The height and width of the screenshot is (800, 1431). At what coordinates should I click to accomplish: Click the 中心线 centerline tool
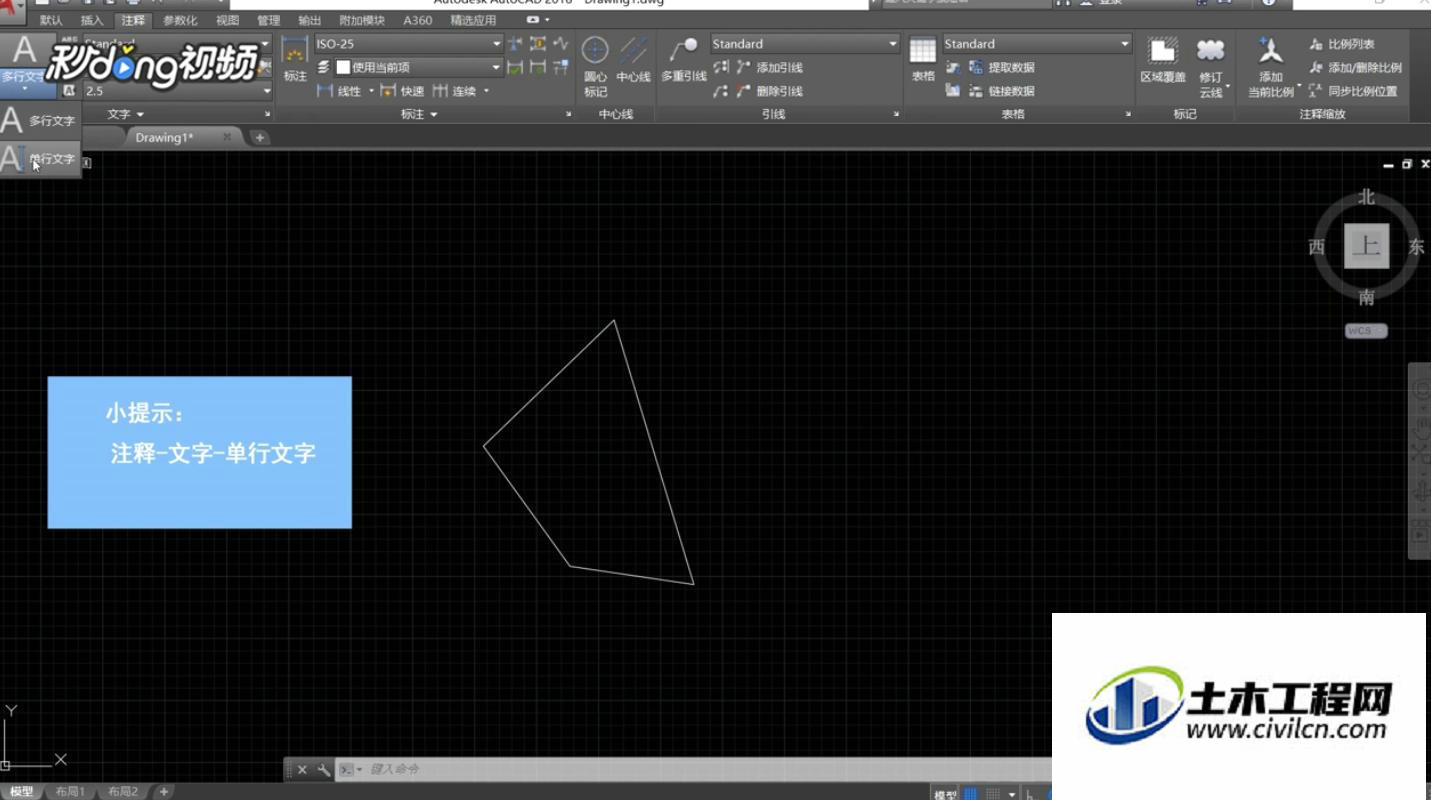(633, 59)
